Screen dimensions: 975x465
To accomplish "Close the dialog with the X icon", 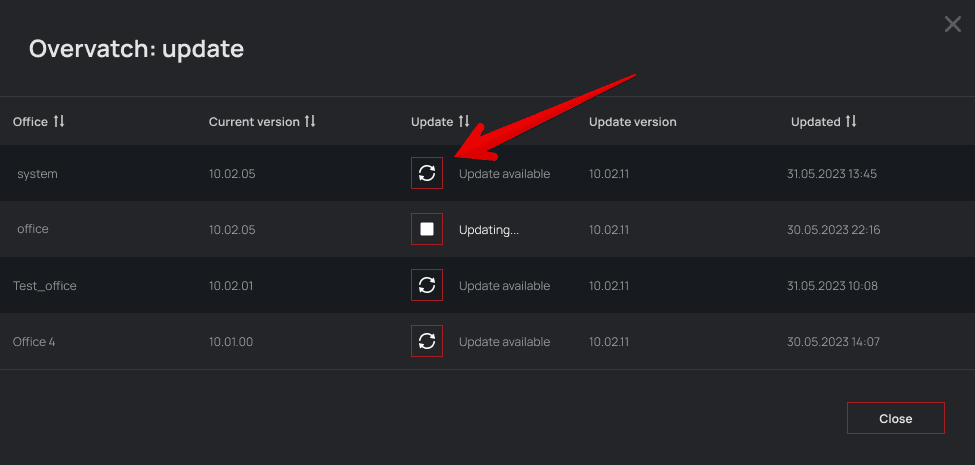I will click(x=952, y=24).
